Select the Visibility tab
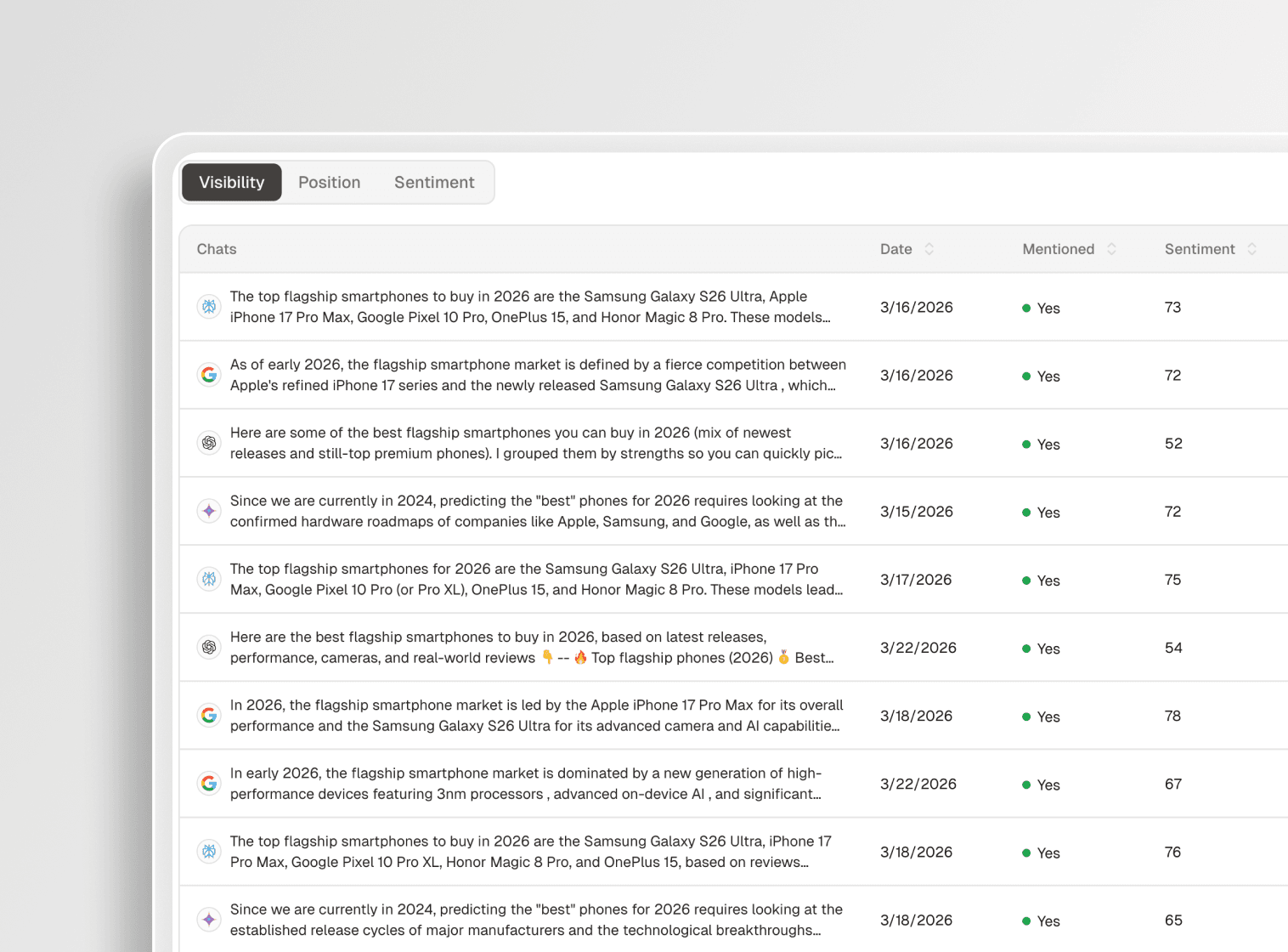Viewport: 1288px width, 952px height. 231,182
